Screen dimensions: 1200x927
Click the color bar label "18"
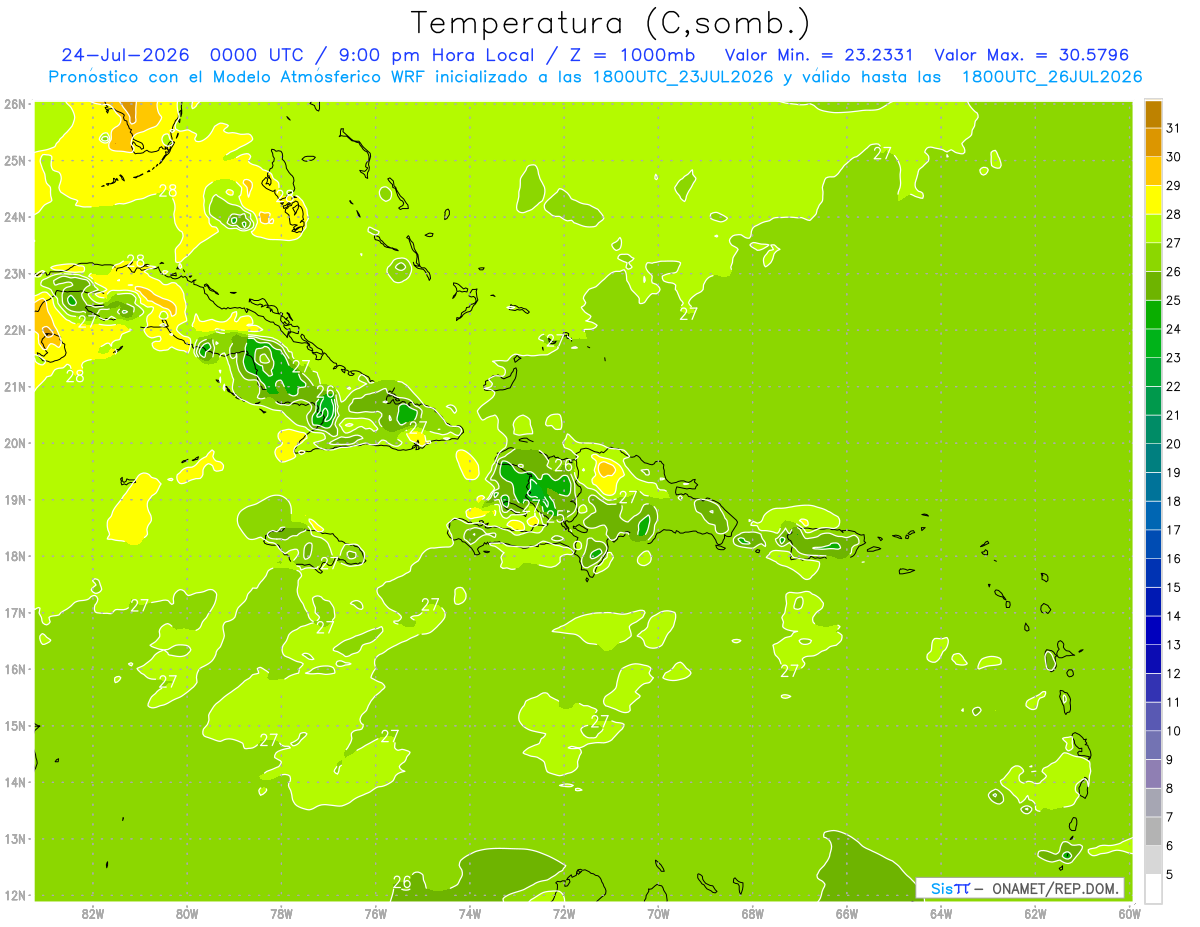click(x=1173, y=501)
